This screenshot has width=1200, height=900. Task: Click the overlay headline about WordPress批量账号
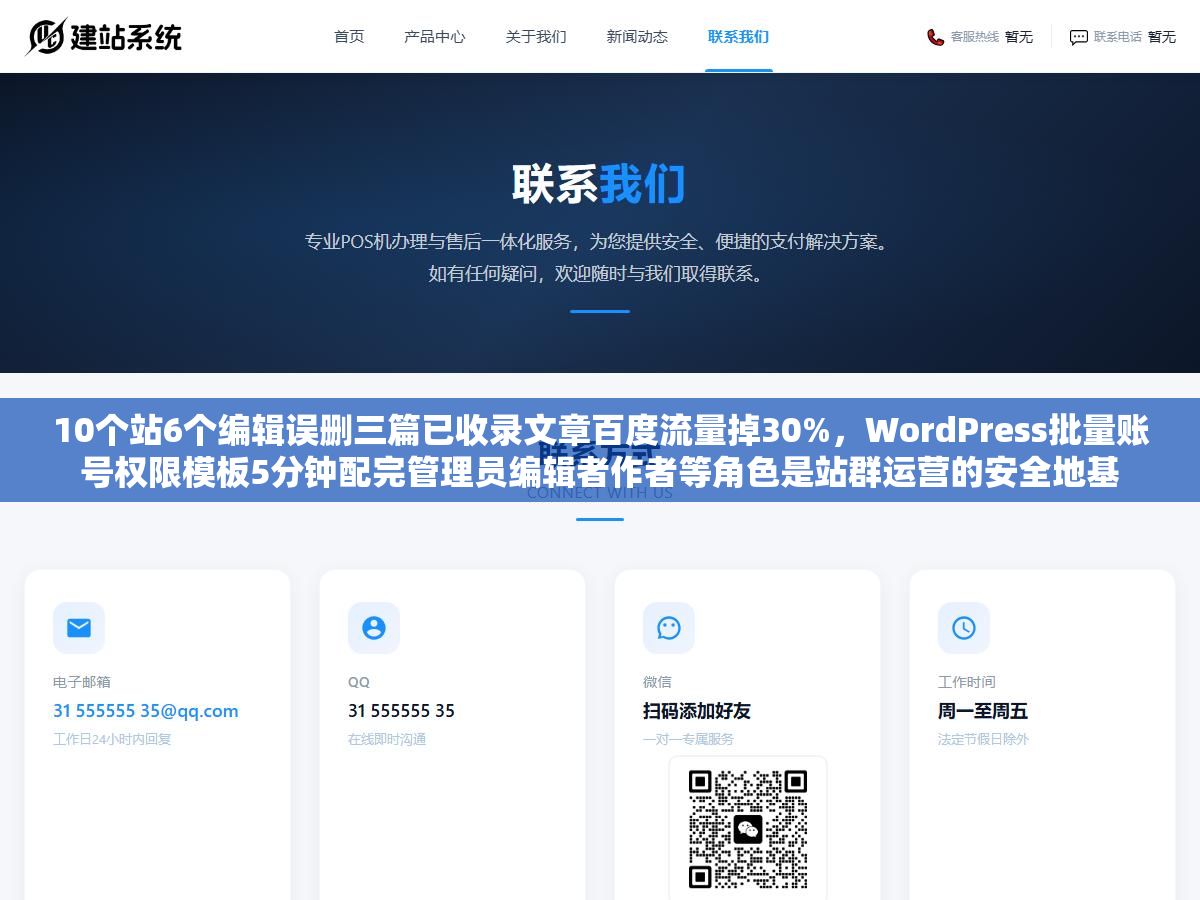pyautogui.click(x=600, y=451)
